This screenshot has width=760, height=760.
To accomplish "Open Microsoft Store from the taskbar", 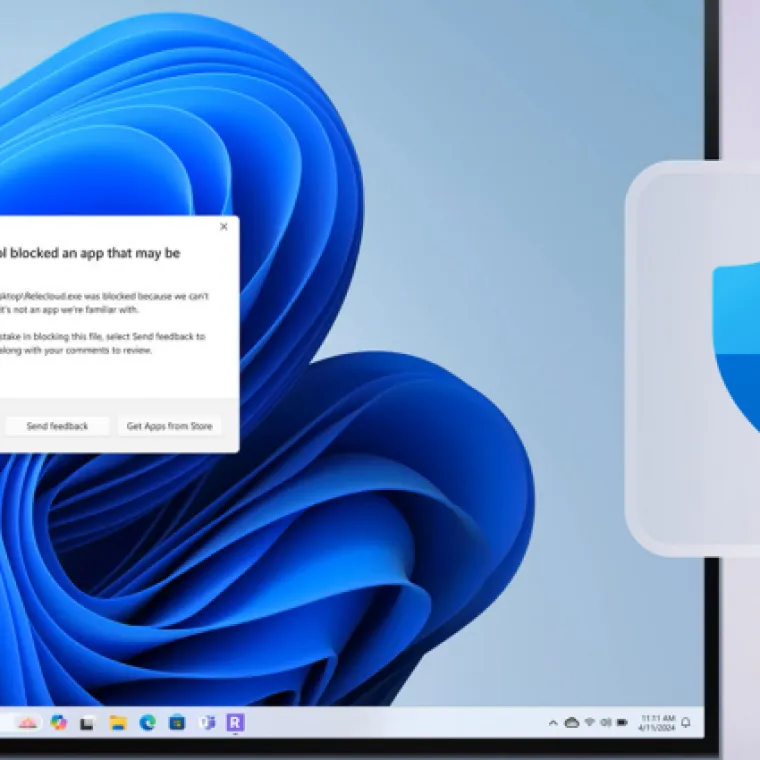I will [177, 723].
